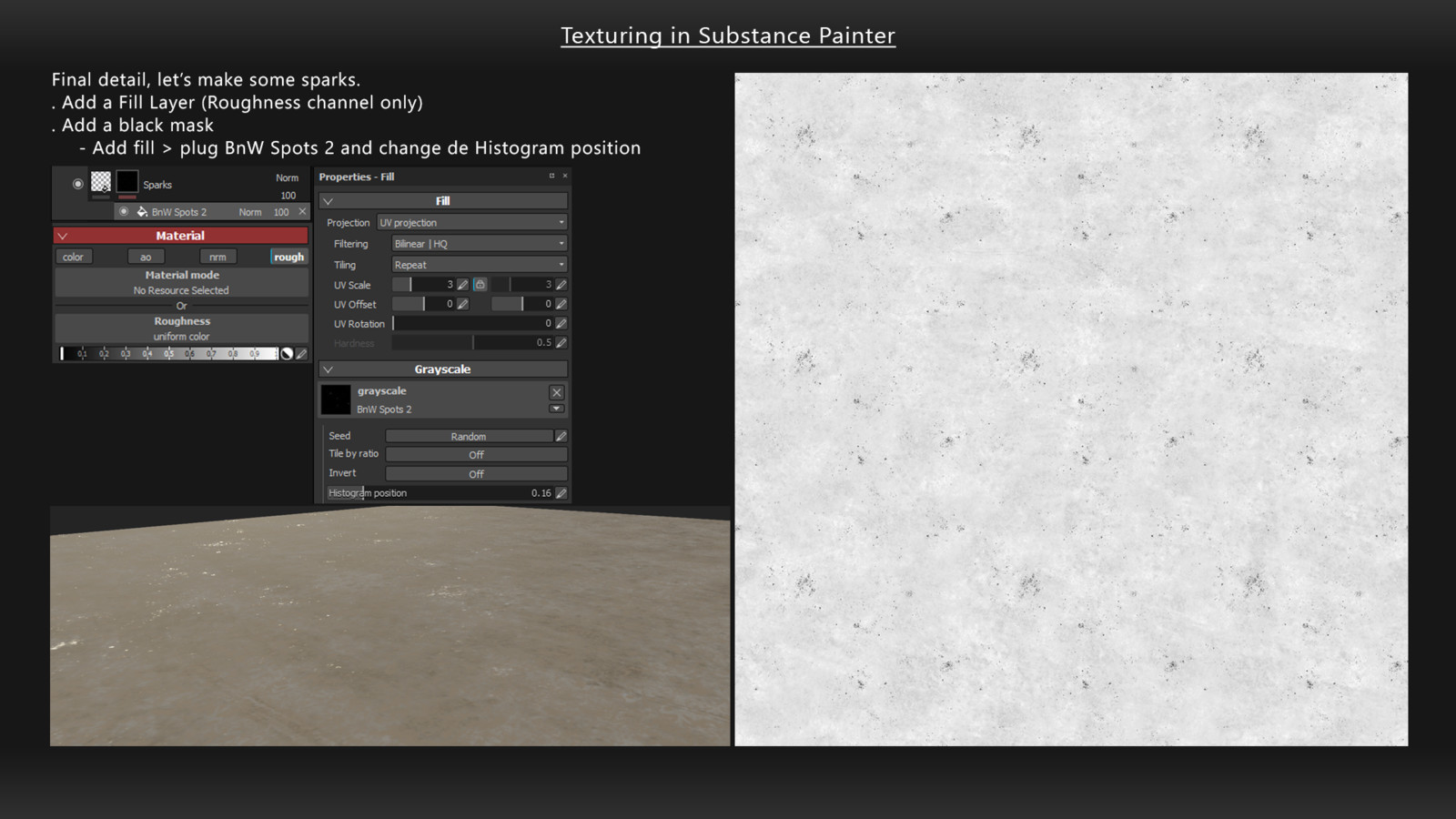Image resolution: width=1456 pixels, height=819 pixels.
Task: Click the Seed Random button
Action: coord(469,437)
